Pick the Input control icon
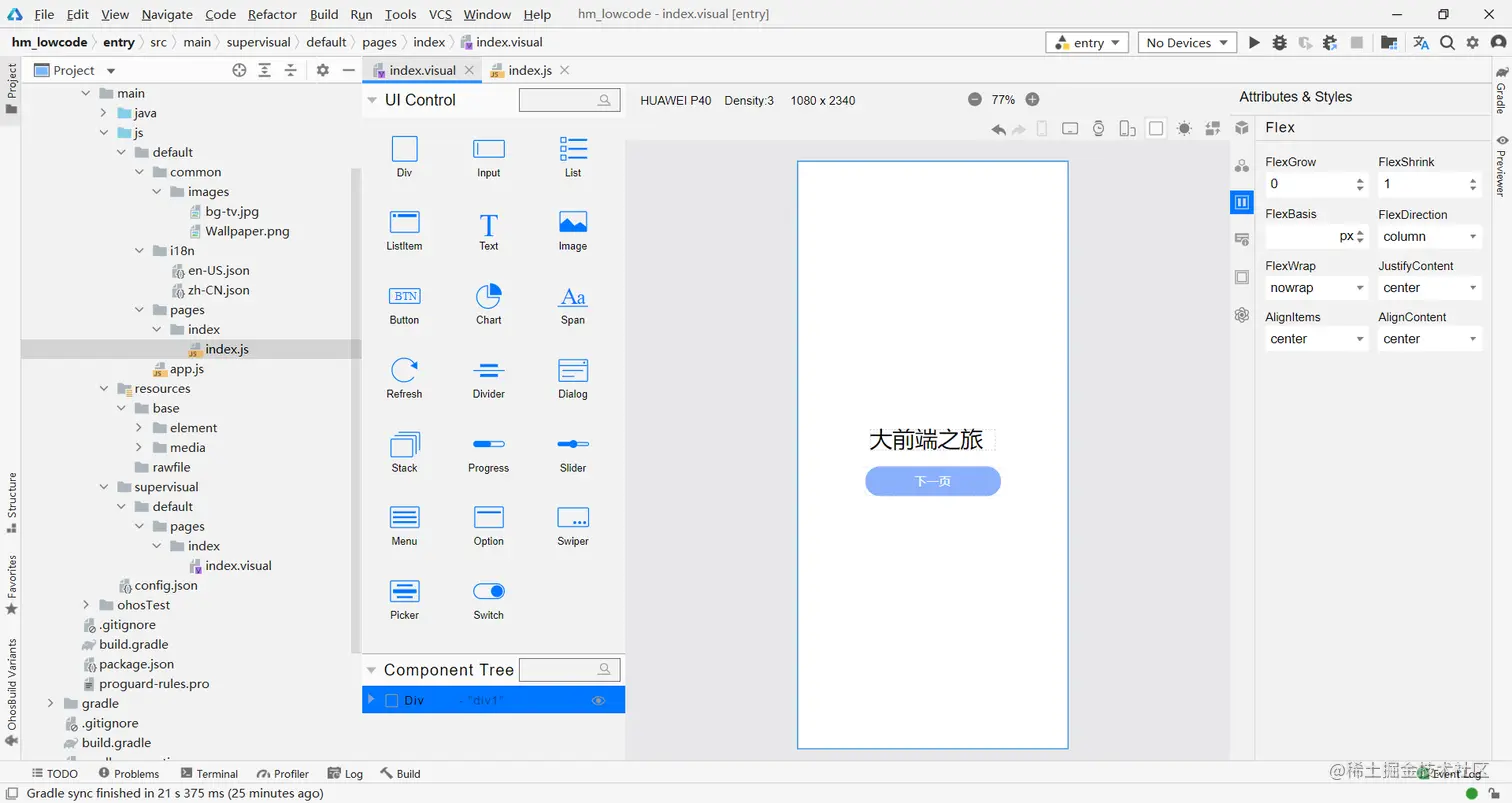1512x803 pixels. (x=488, y=149)
